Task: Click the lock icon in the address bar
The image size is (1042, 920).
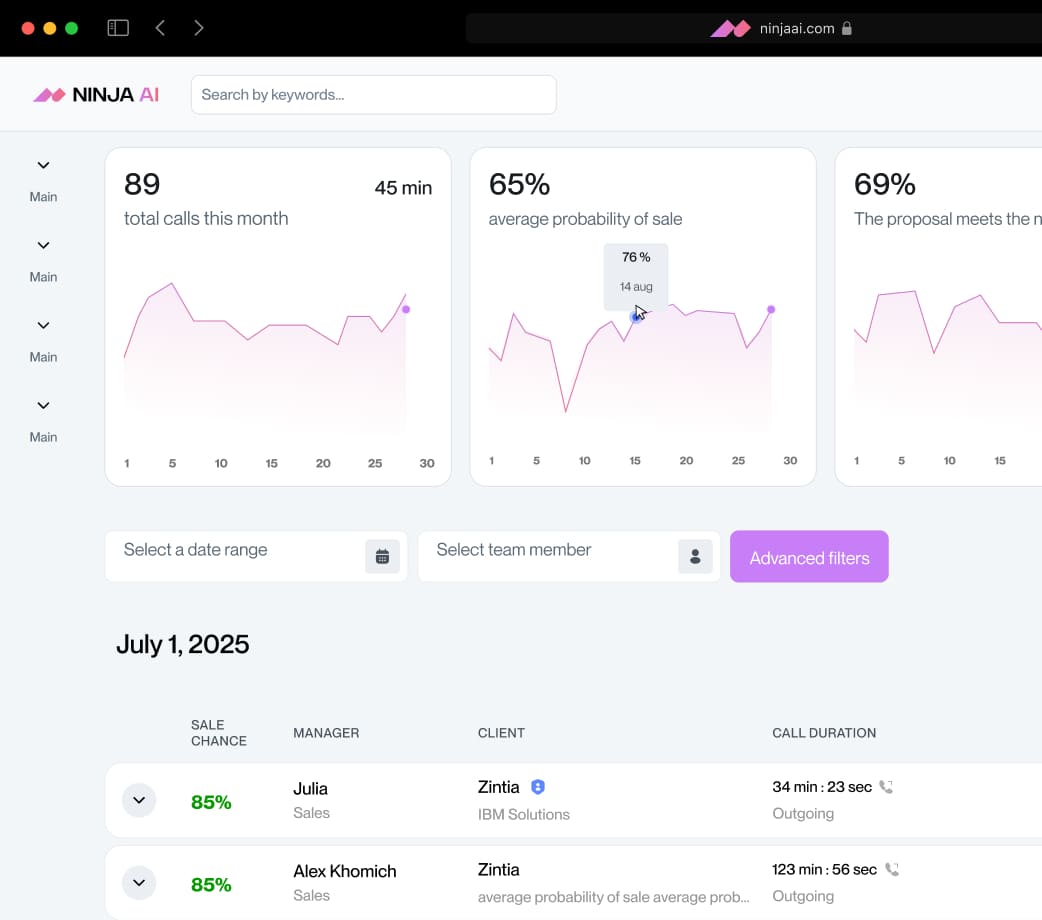Action: [x=847, y=29]
